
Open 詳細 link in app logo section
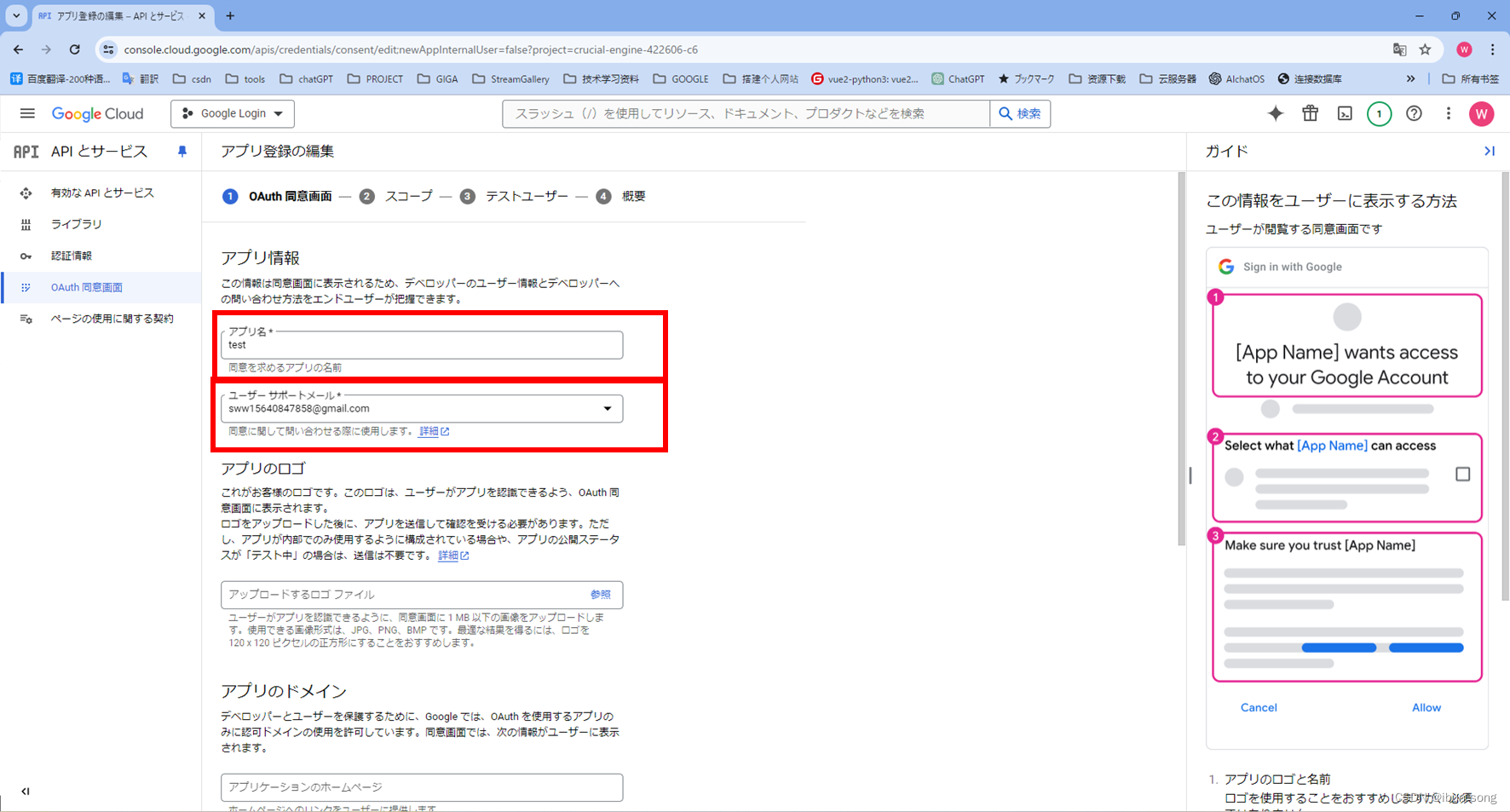(453, 556)
